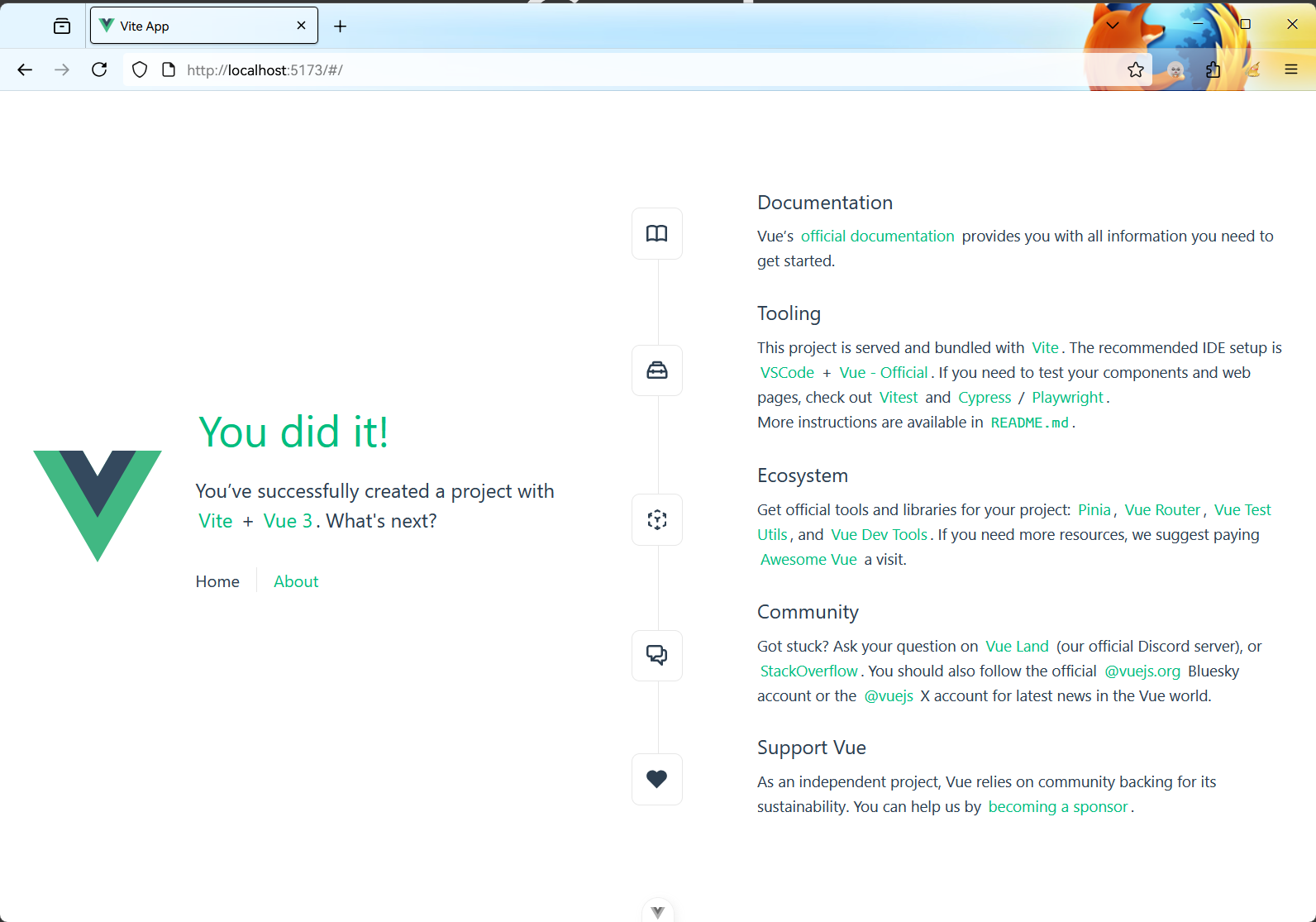Open the @vuejs.org Bluesky link
1316x922 pixels.
pos(1142,671)
